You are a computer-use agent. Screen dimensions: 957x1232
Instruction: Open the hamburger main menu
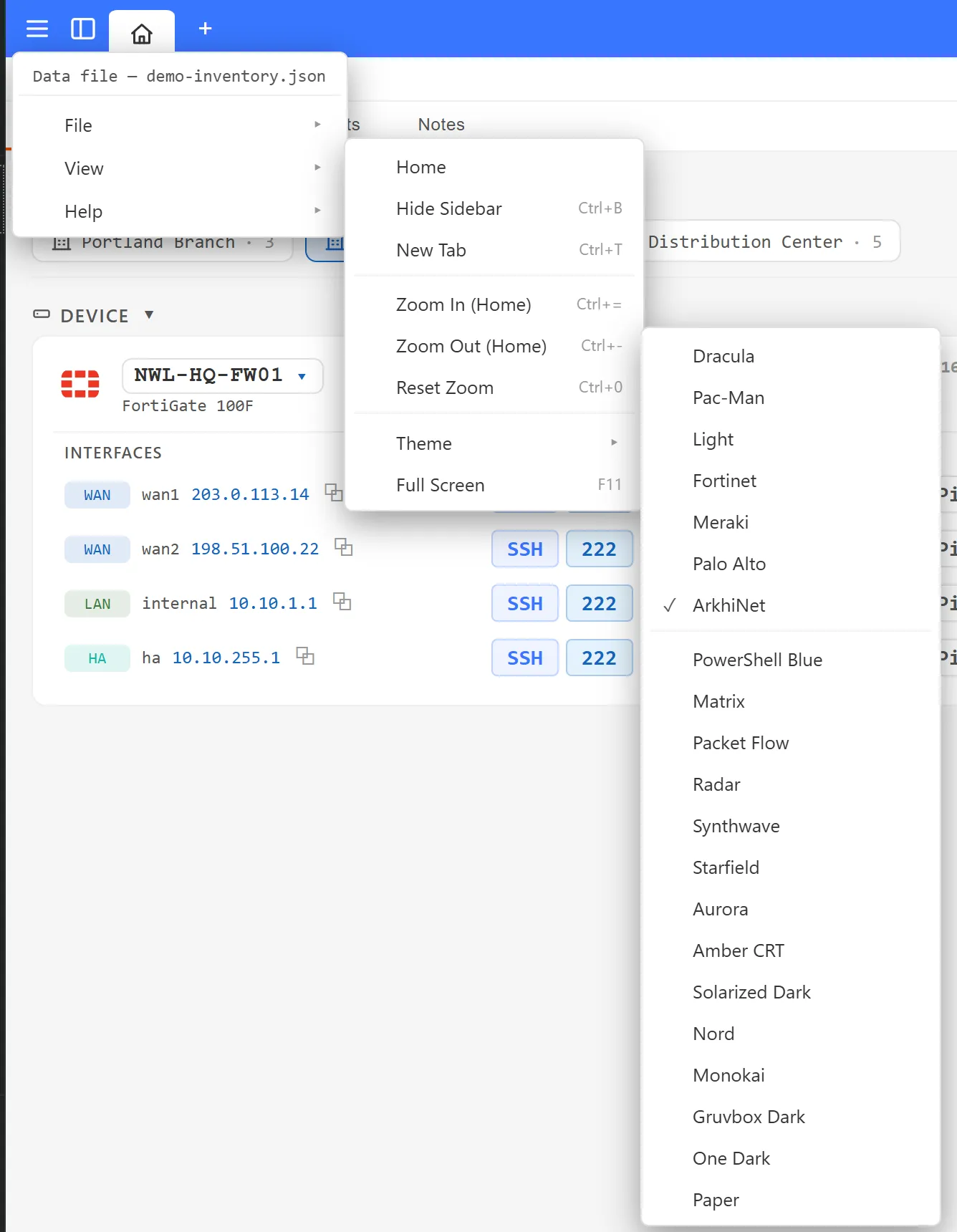click(37, 29)
